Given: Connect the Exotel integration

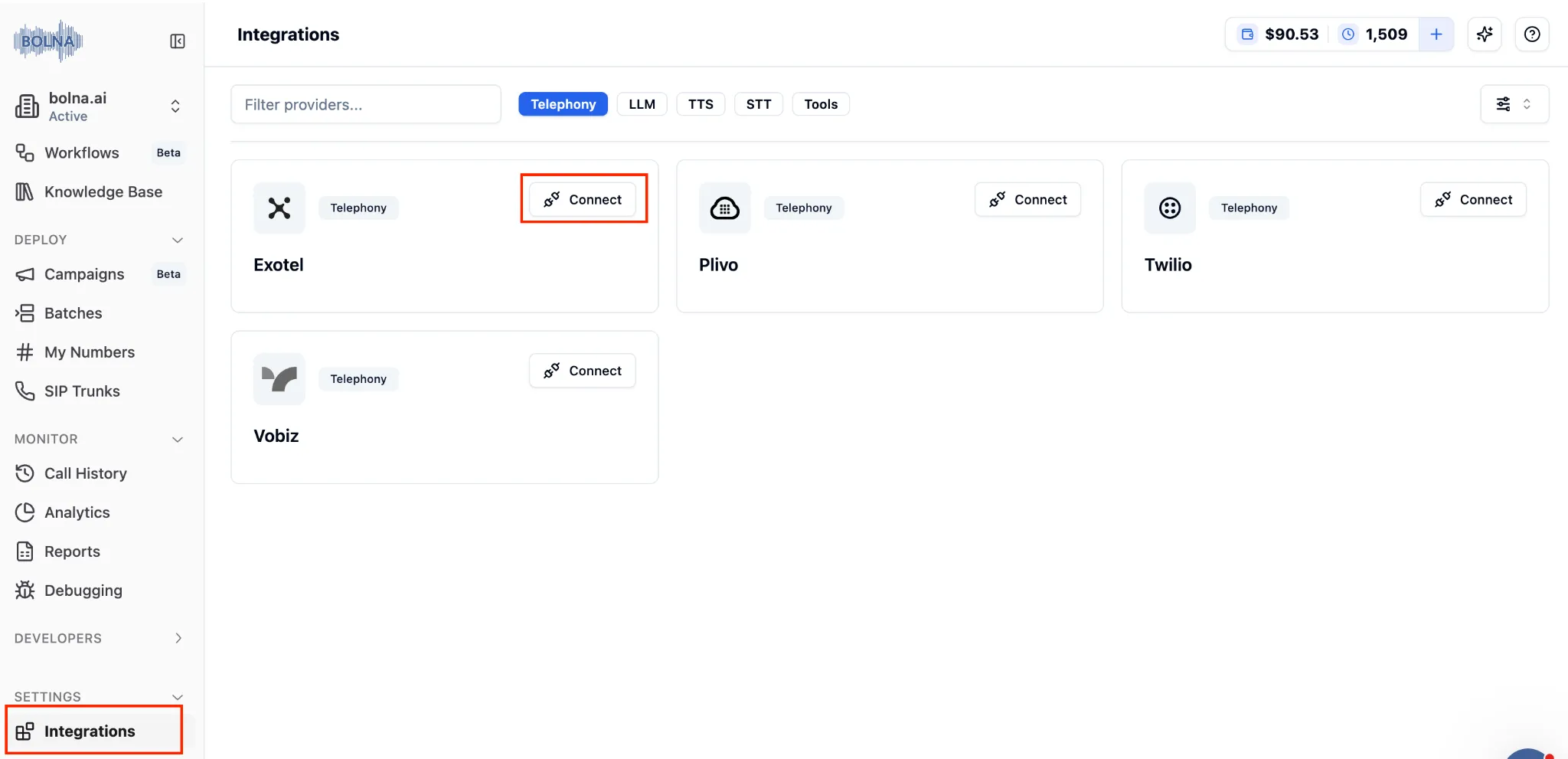Looking at the screenshot, I should (583, 199).
